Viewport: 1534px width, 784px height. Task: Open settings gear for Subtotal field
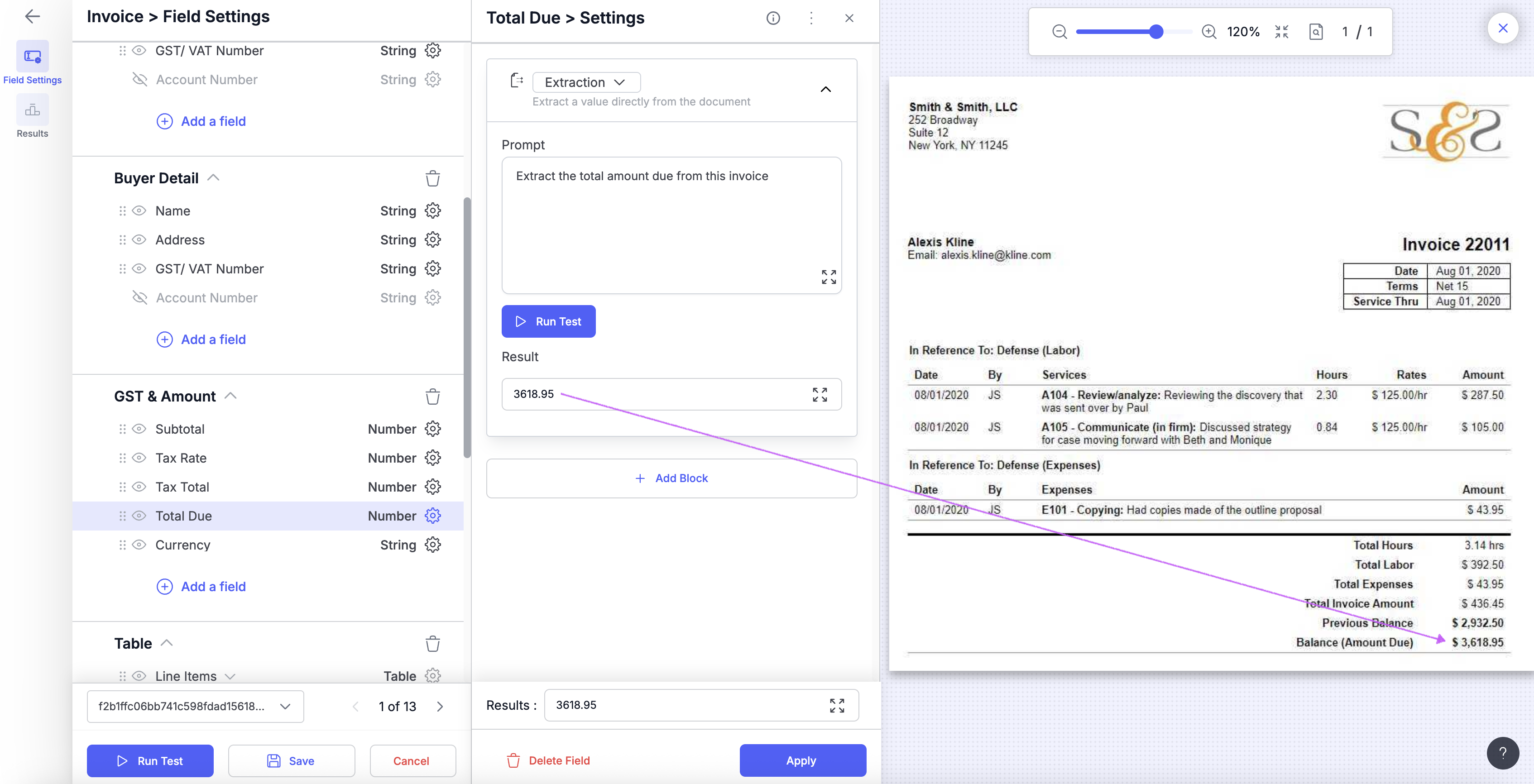(433, 429)
